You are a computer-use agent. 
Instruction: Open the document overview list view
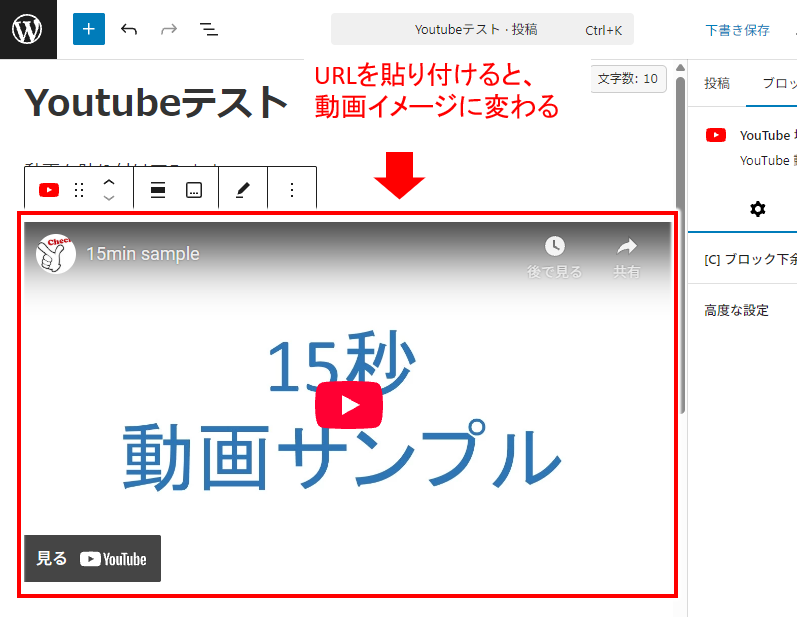[x=209, y=29]
